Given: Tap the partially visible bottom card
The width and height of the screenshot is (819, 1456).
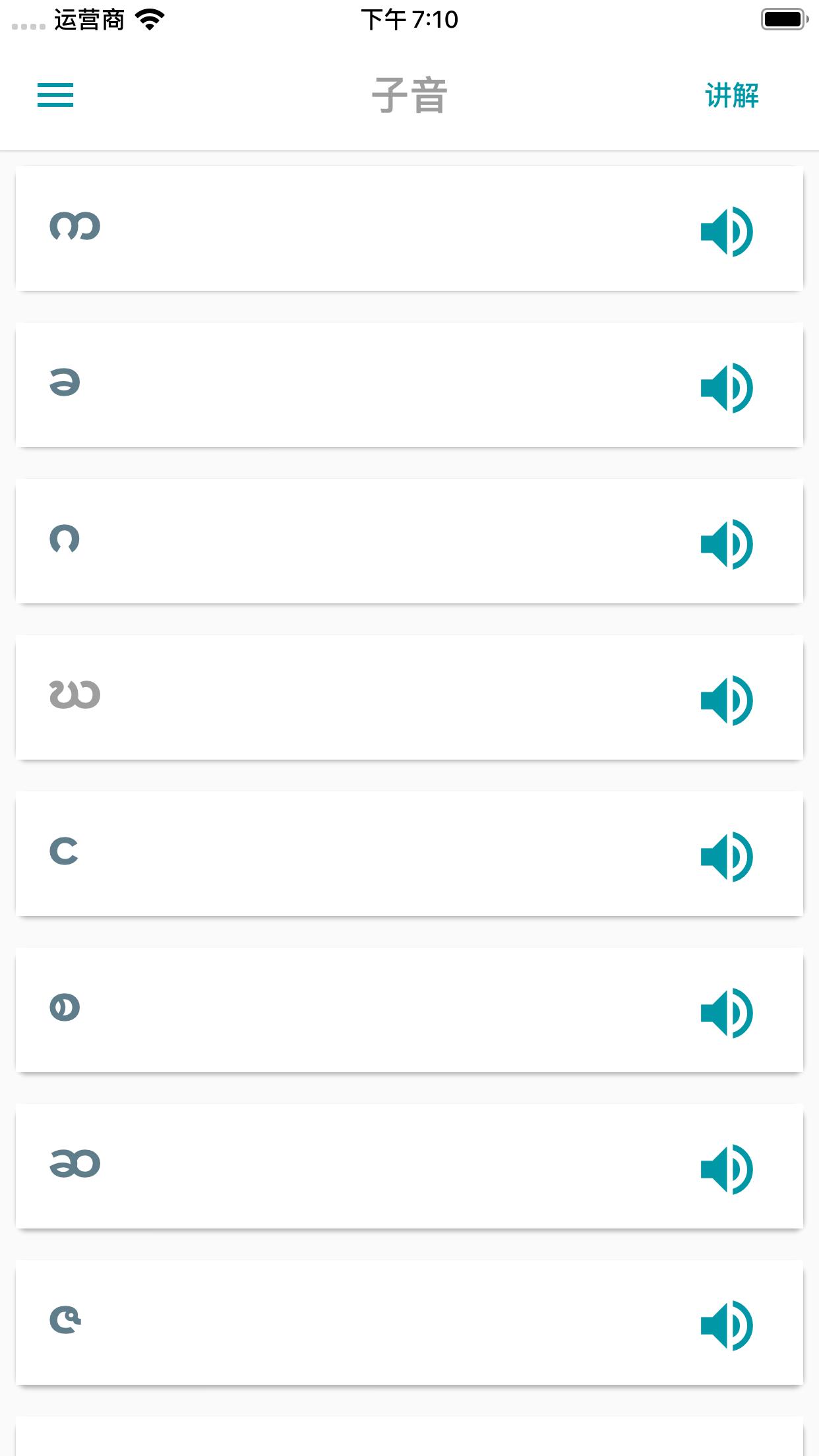Looking at the screenshot, I should (x=409, y=1436).
